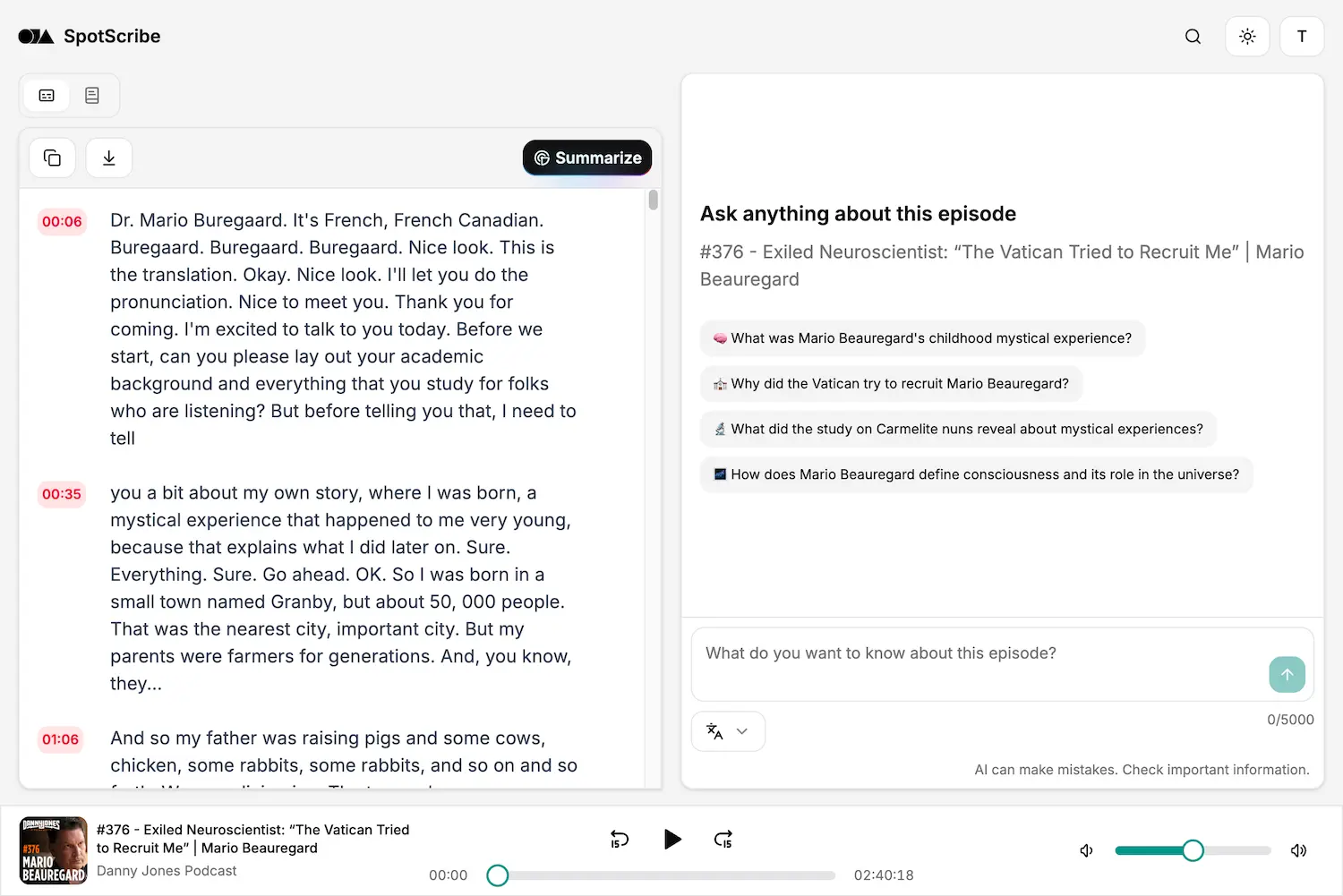
Task: Expand the translation language dropdown
Action: [x=728, y=731]
